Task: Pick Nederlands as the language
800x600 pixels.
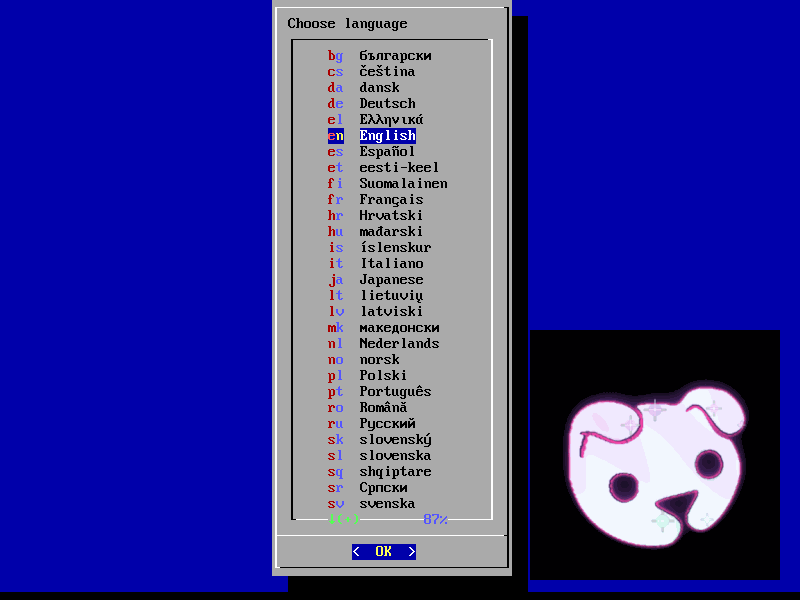Action: (x=384, y=343)
